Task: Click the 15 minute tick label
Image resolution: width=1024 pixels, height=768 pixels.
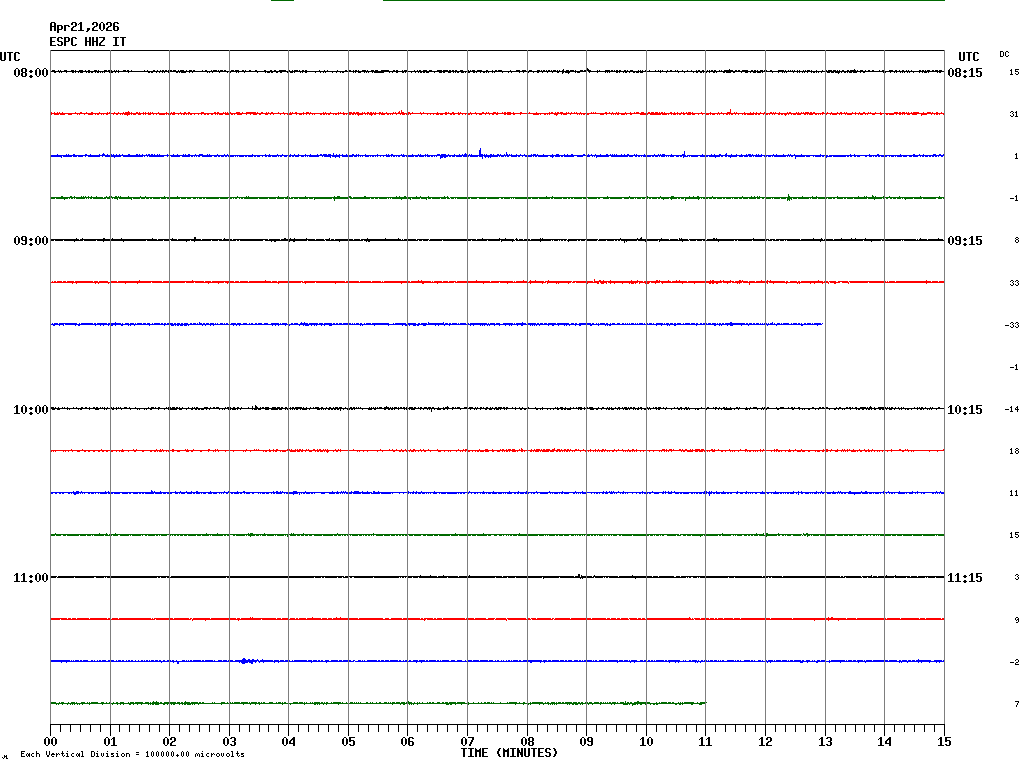Action: coord(943,742)
